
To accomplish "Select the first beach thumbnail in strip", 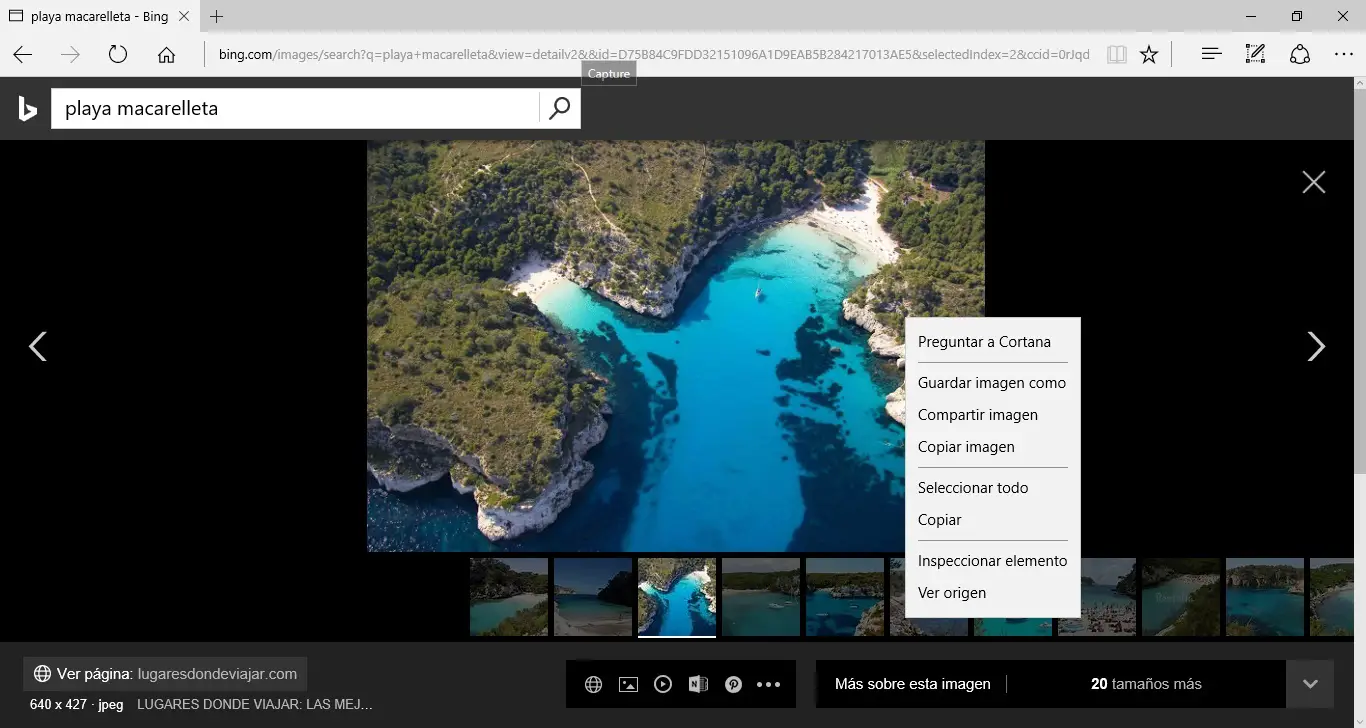I will [x=509, y=597].
